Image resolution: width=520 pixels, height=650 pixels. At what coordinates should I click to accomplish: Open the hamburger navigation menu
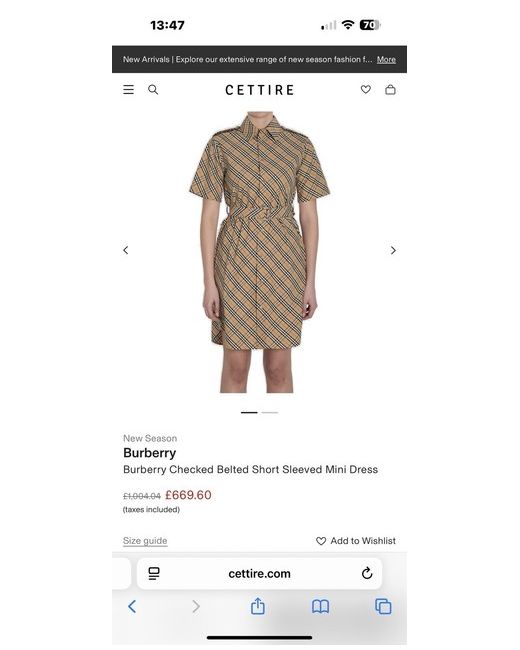pyautogui.click(x=129, y=90)
